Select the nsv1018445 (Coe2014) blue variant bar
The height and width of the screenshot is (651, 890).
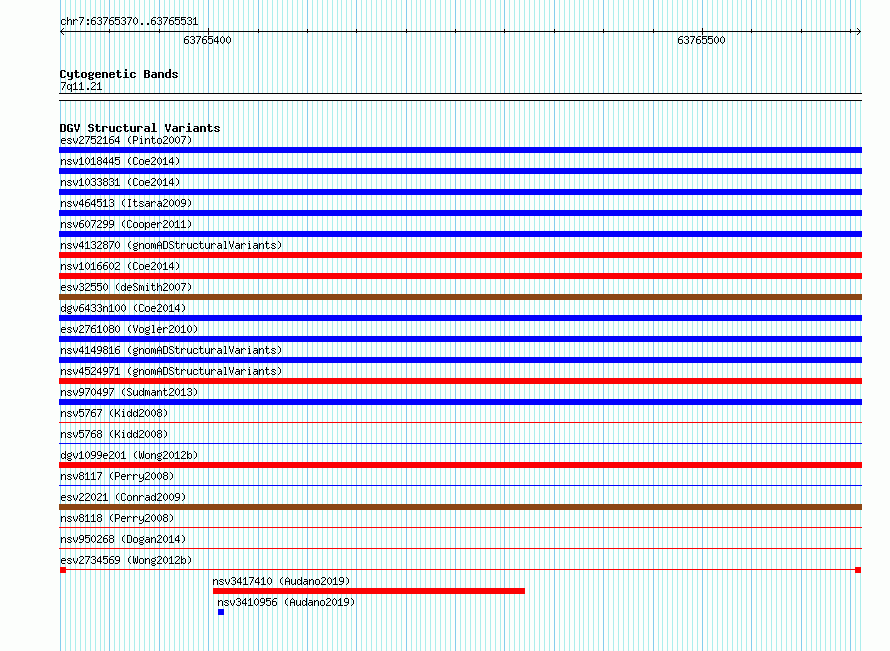point(460,171)
